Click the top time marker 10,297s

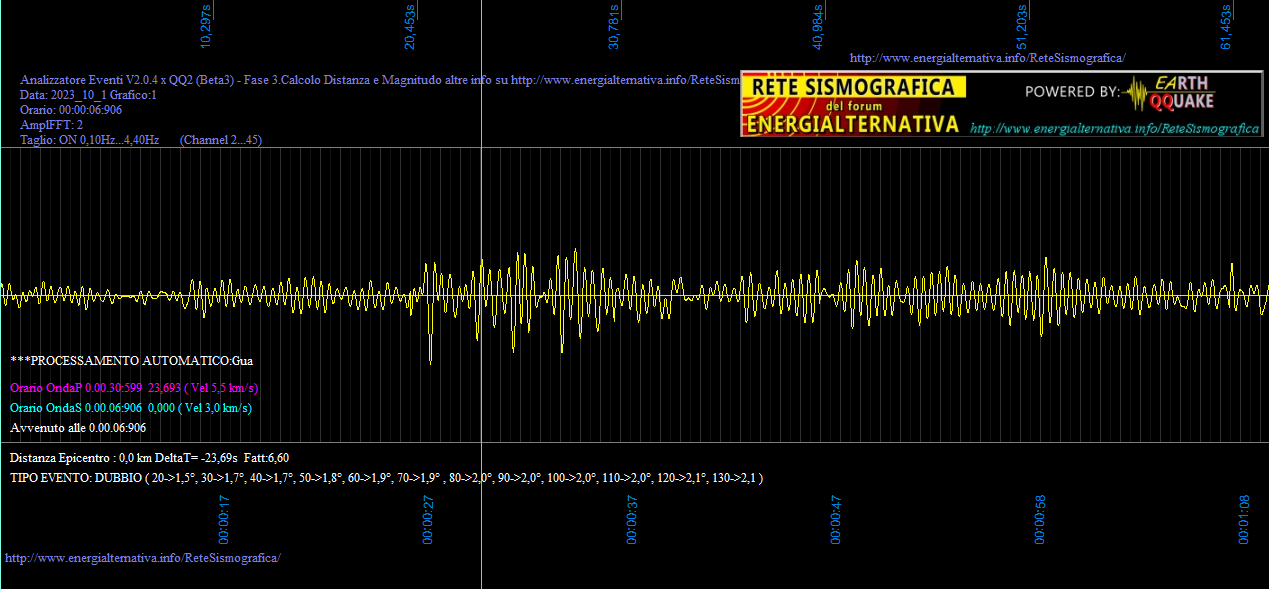(x=206, y=27)
